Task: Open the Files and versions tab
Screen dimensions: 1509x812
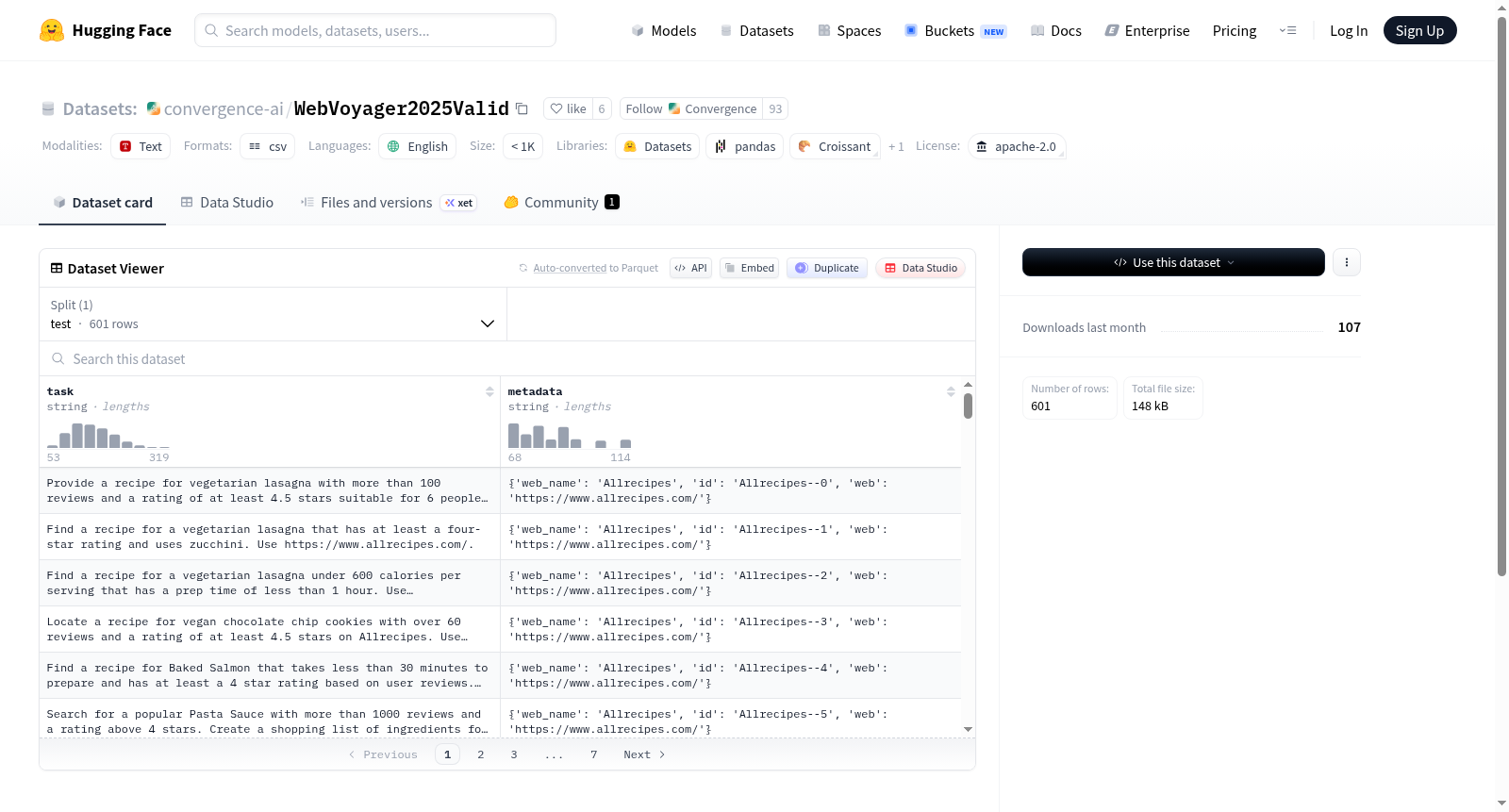Action: (376, 203)
